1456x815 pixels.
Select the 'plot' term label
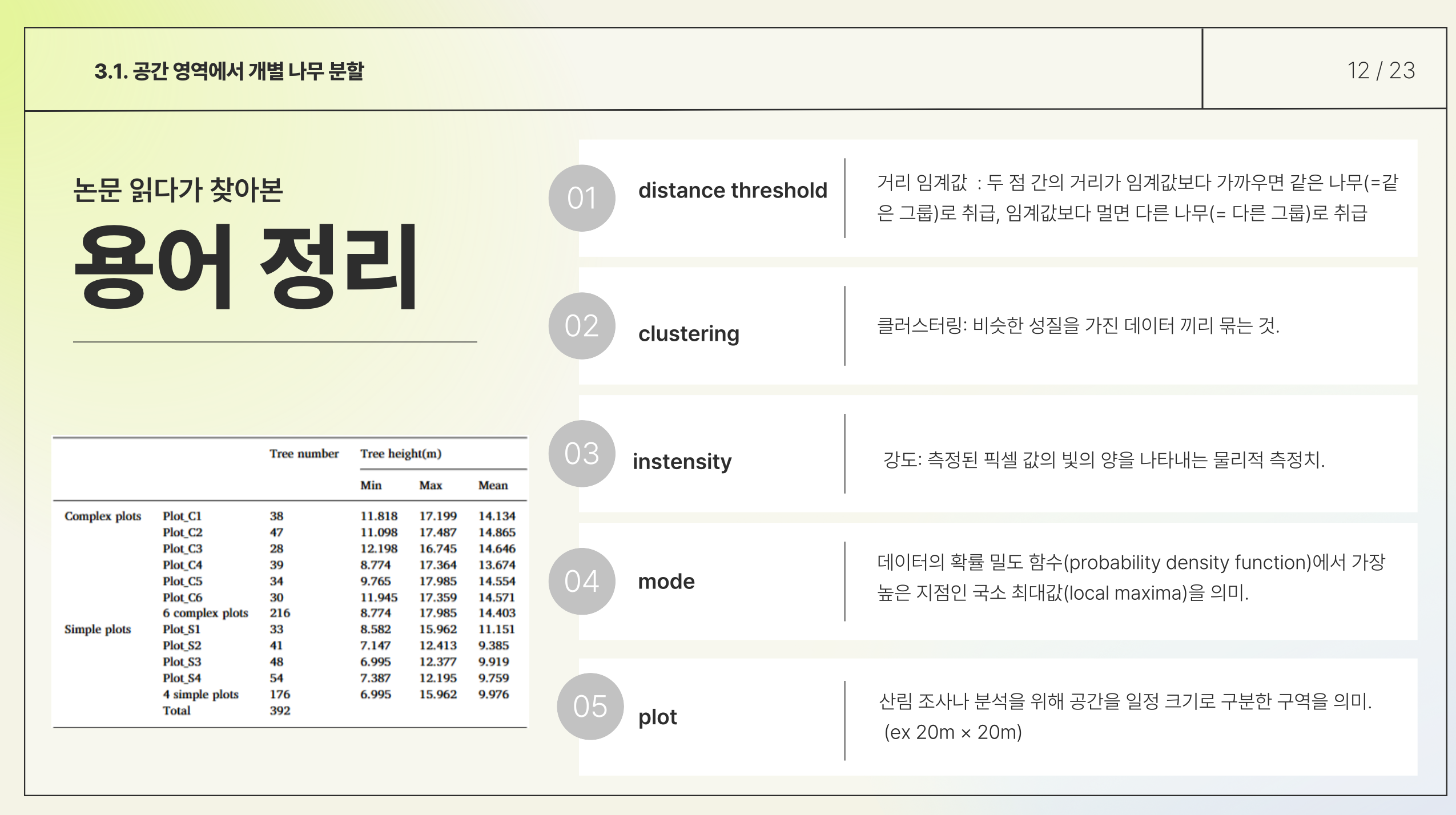click(658, 717)
